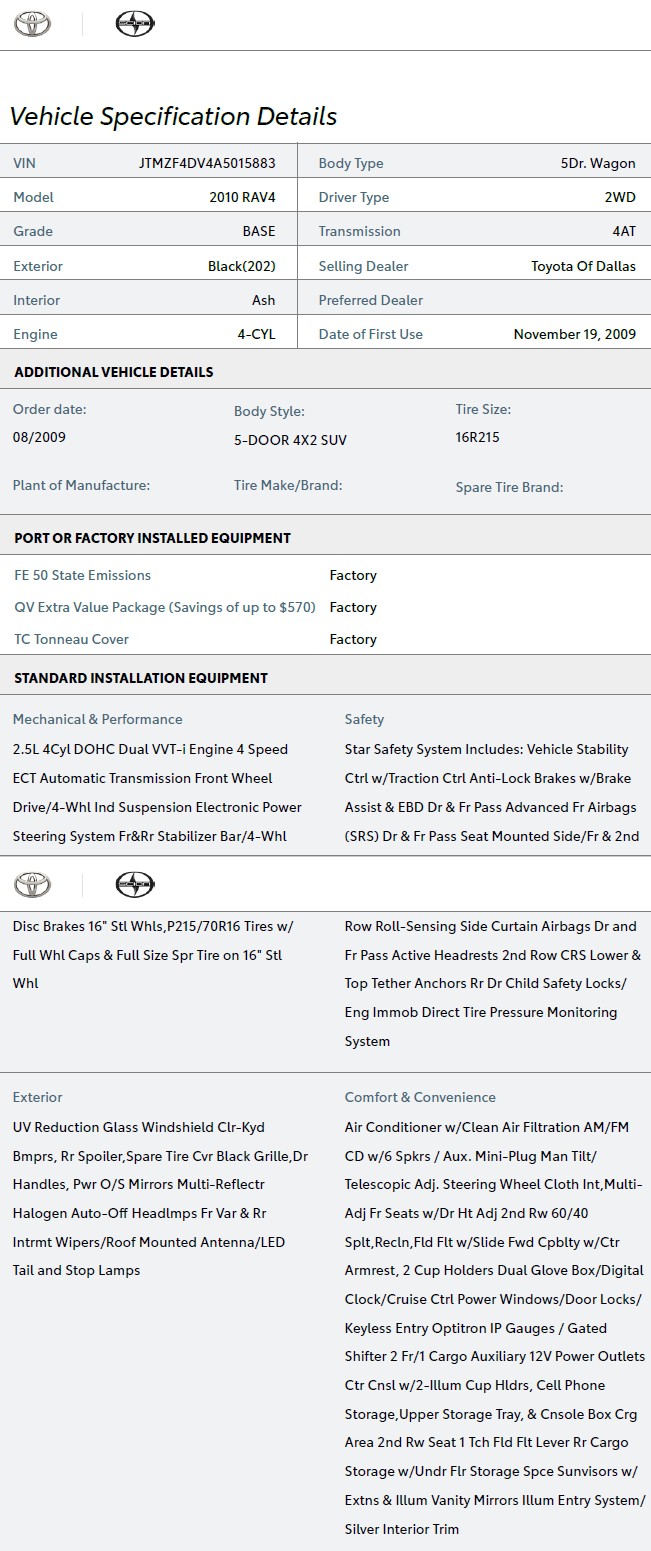Click the Port or Factory Installed Equipment header
The width and height of the screenshot is (651, 1551).
point(152,538)
